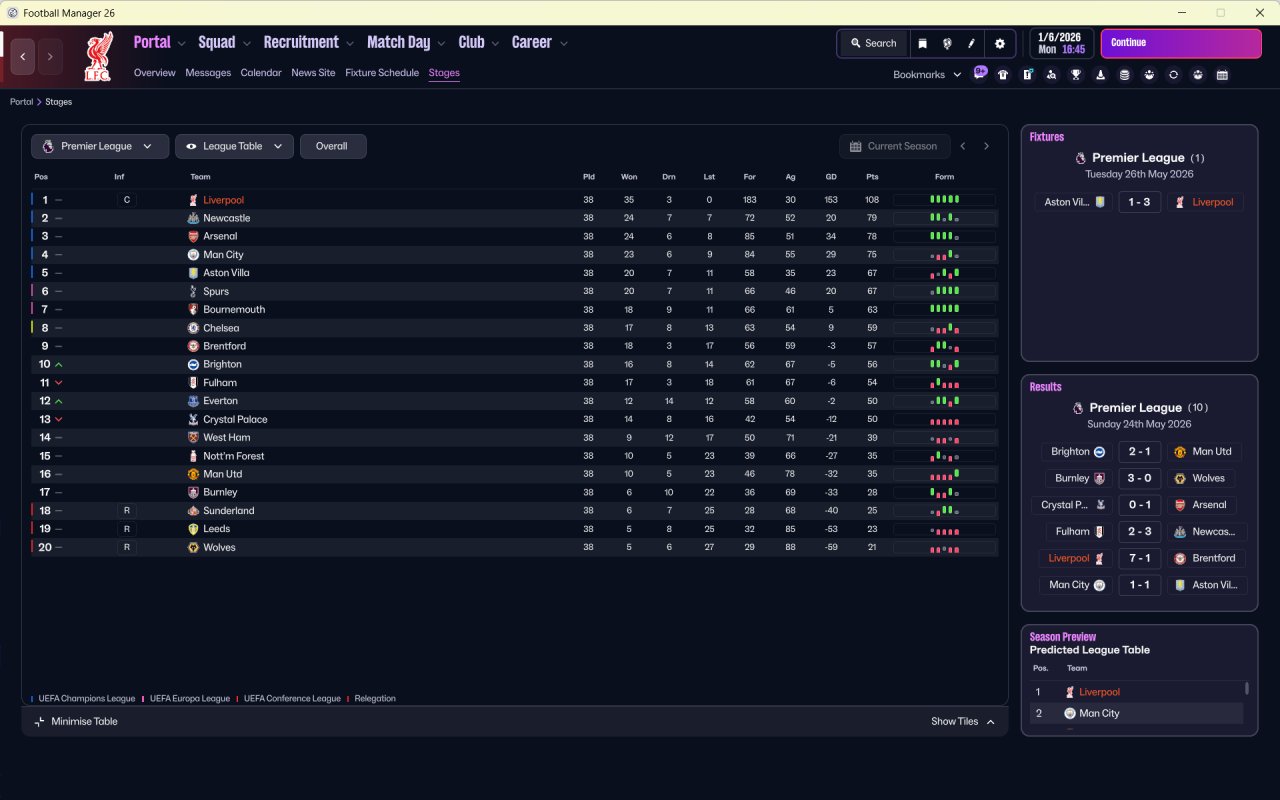
Task: Open the training cone icon shortcut
Action: pyautogui.click(x=1100, y=75)
